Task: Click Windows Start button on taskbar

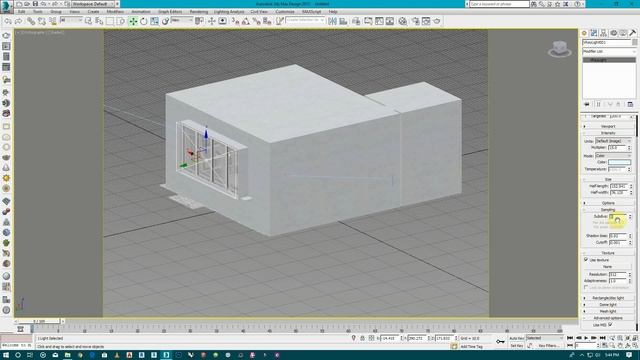Action: 6,355
